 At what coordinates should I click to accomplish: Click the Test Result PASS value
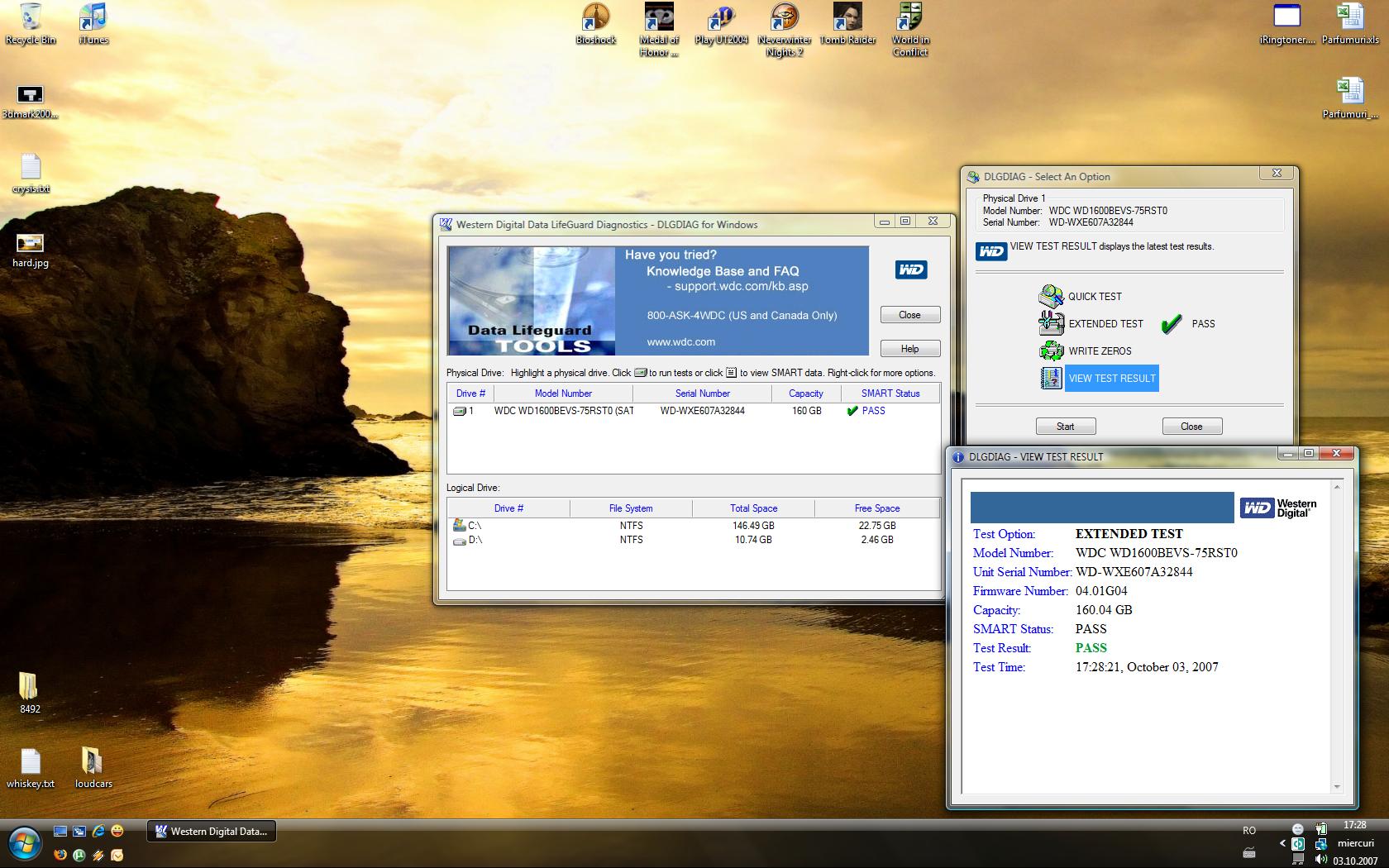[x=1091, y=648]
